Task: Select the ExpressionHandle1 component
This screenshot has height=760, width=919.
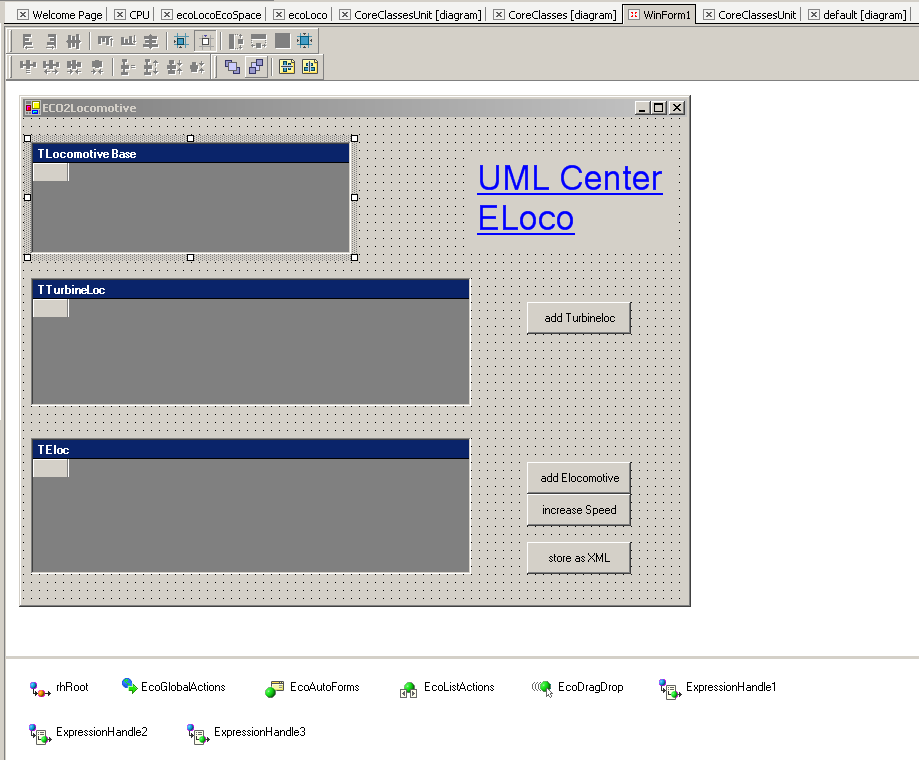Action: pyautogui.click(x=670, y=688)
